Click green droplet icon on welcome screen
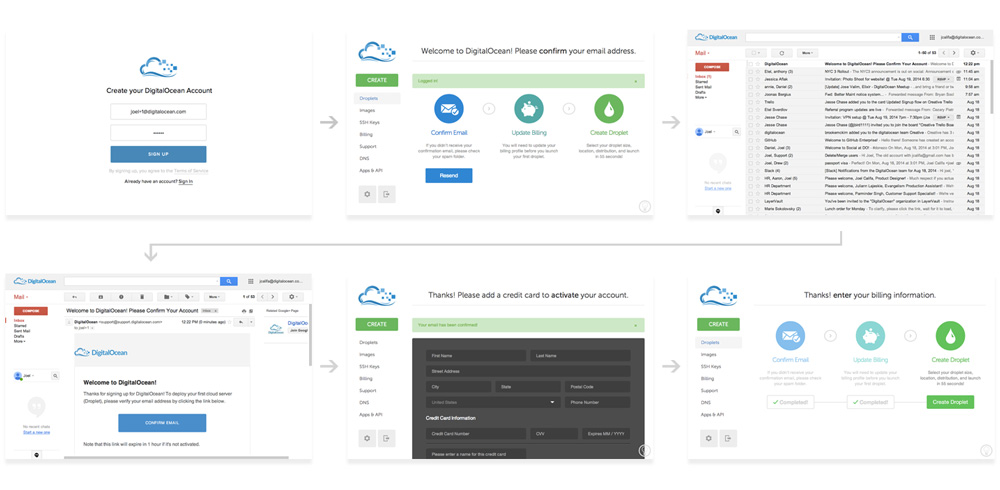 click(x=609, y=108)
